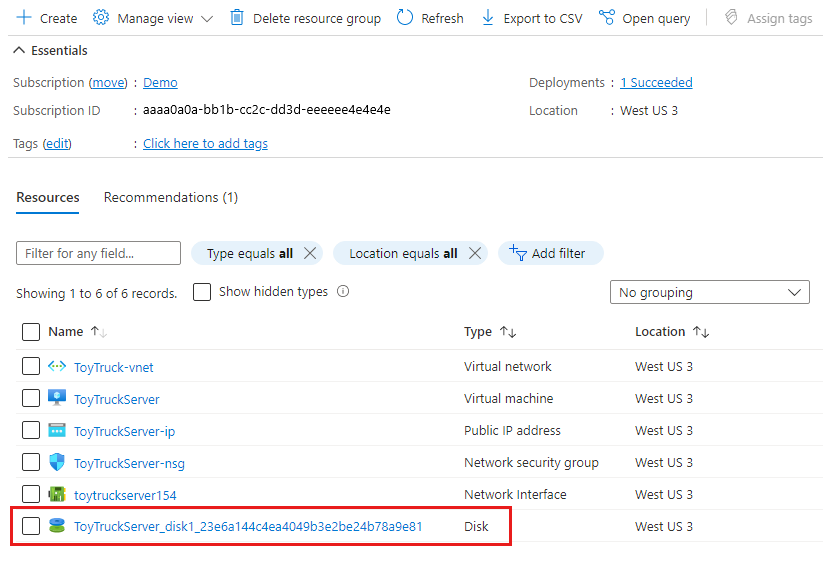The width and height of the screenshot is (823, 561).
Task: Check the ToyTruckServer-ip row checkbox
Action: (31, 430)
